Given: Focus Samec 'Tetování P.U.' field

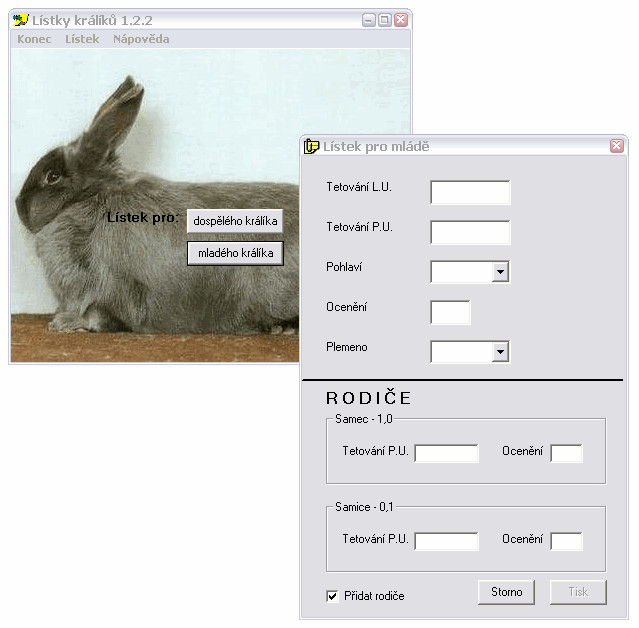Looking at the screenshot, I should click(x=446, y=453).
